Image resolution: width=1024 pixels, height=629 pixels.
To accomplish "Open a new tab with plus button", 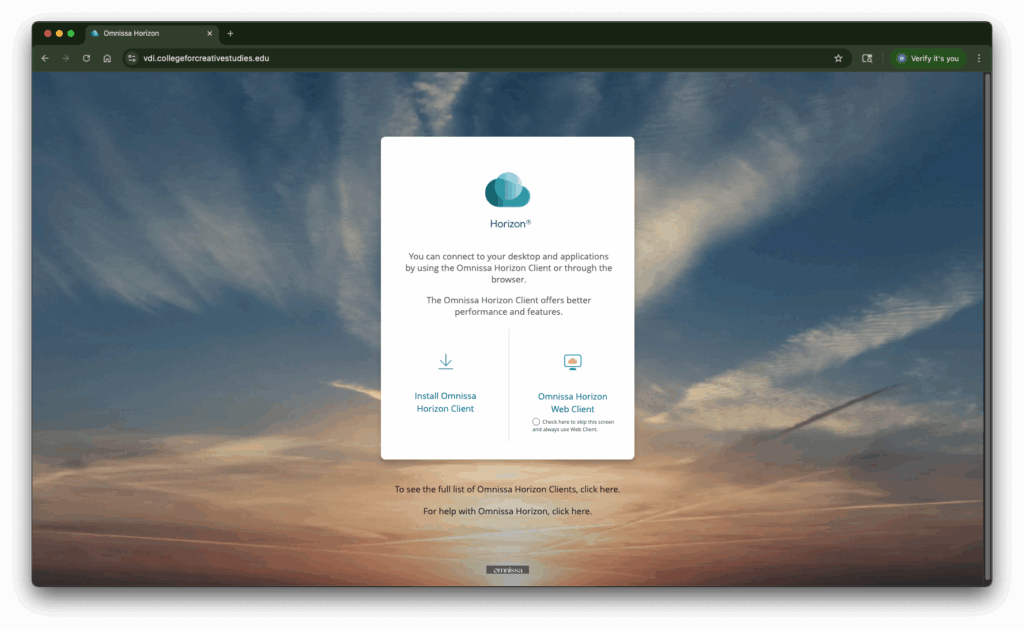I will [230, 33].
